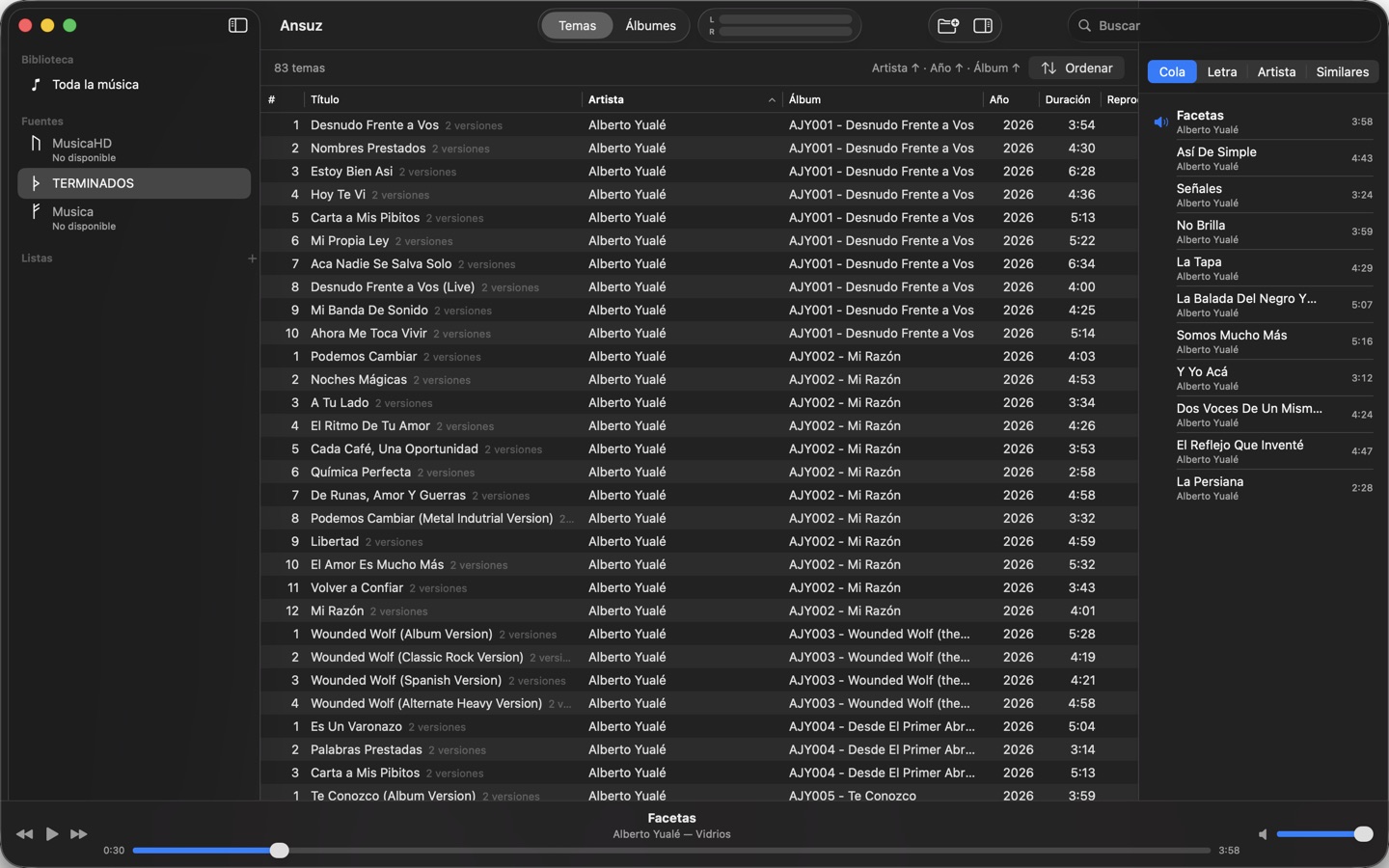
Task: Click the previous track button
Action: (25, 834)
